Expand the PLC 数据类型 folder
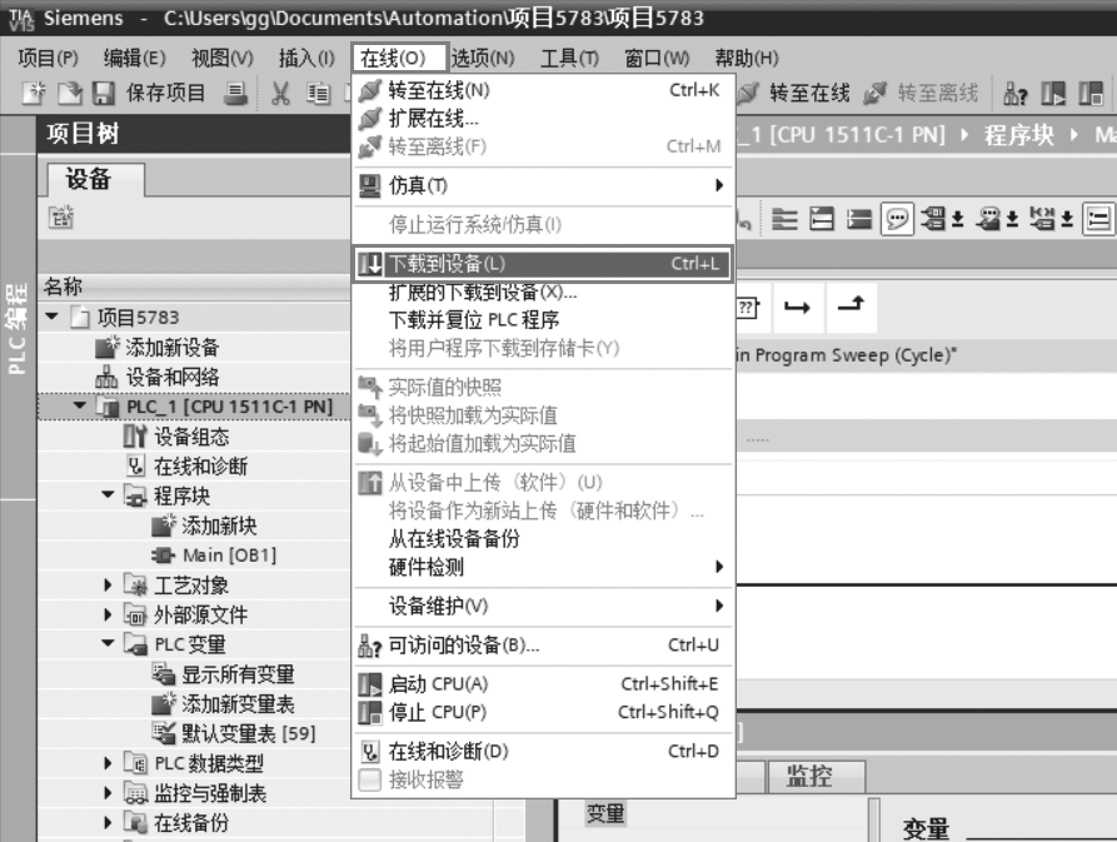Image resolution: width=1117 pixels, height=842 pixels. click(108, 763)
